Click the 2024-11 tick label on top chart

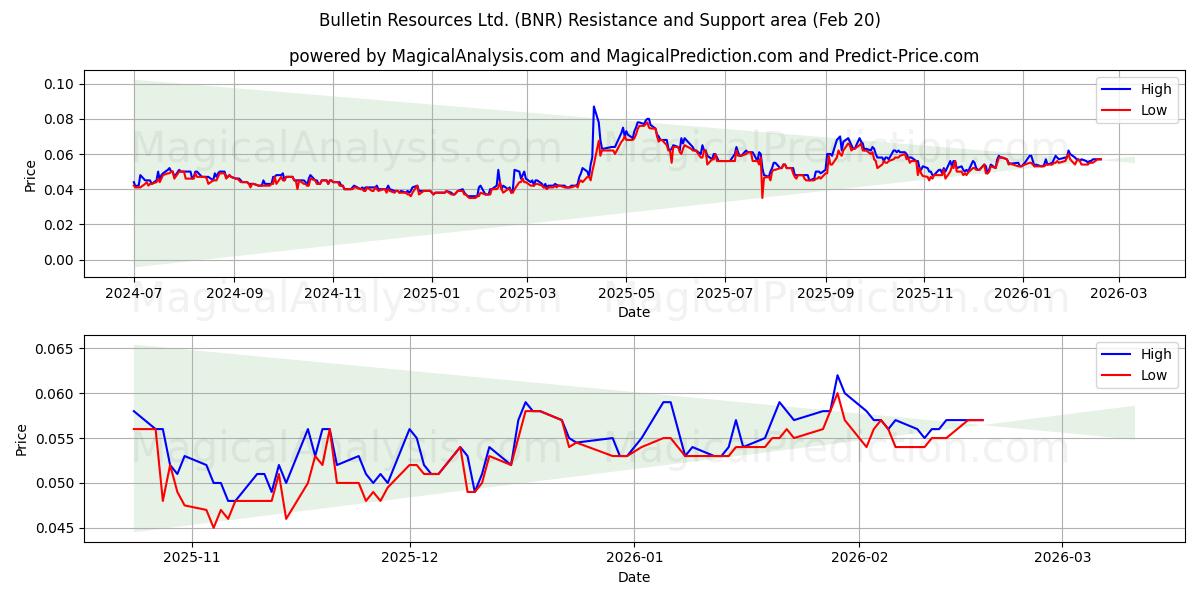point(332,294)
